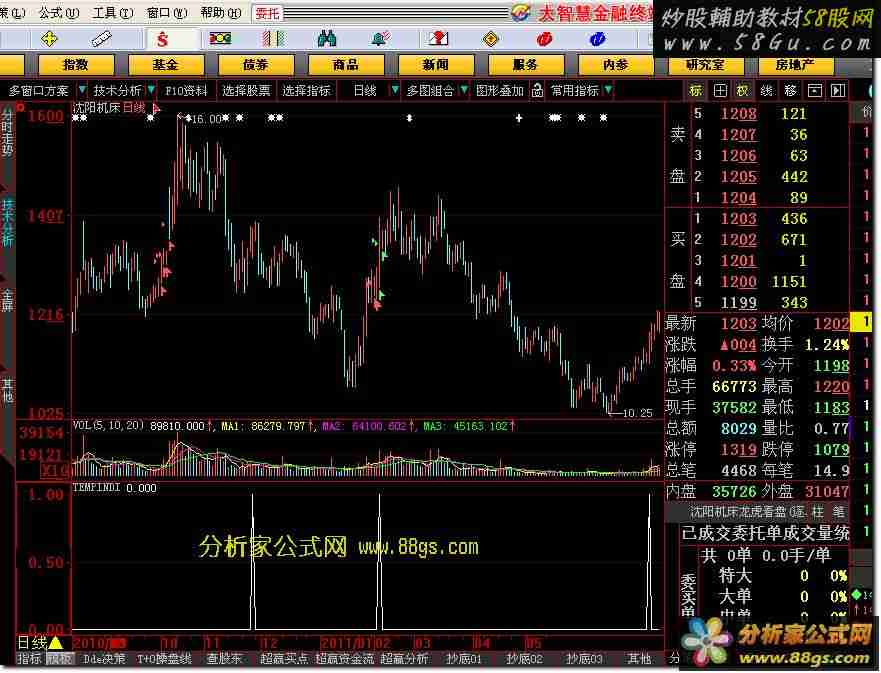This screenshot has height=673, width=881.
Task: Click the blue round toolbar icon
Action: (x=597, y=39)
